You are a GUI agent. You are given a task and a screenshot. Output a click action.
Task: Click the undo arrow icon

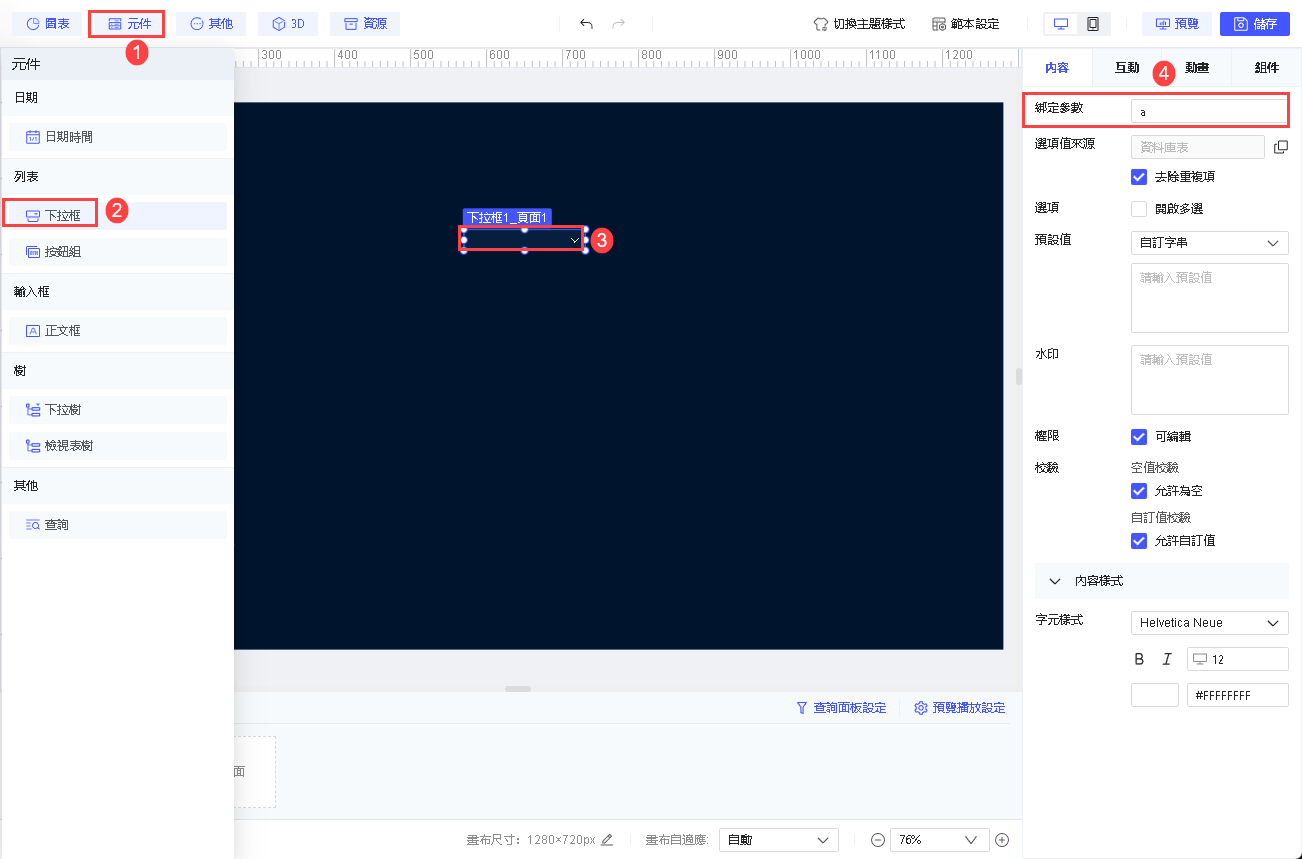click(x=586, y=24)
